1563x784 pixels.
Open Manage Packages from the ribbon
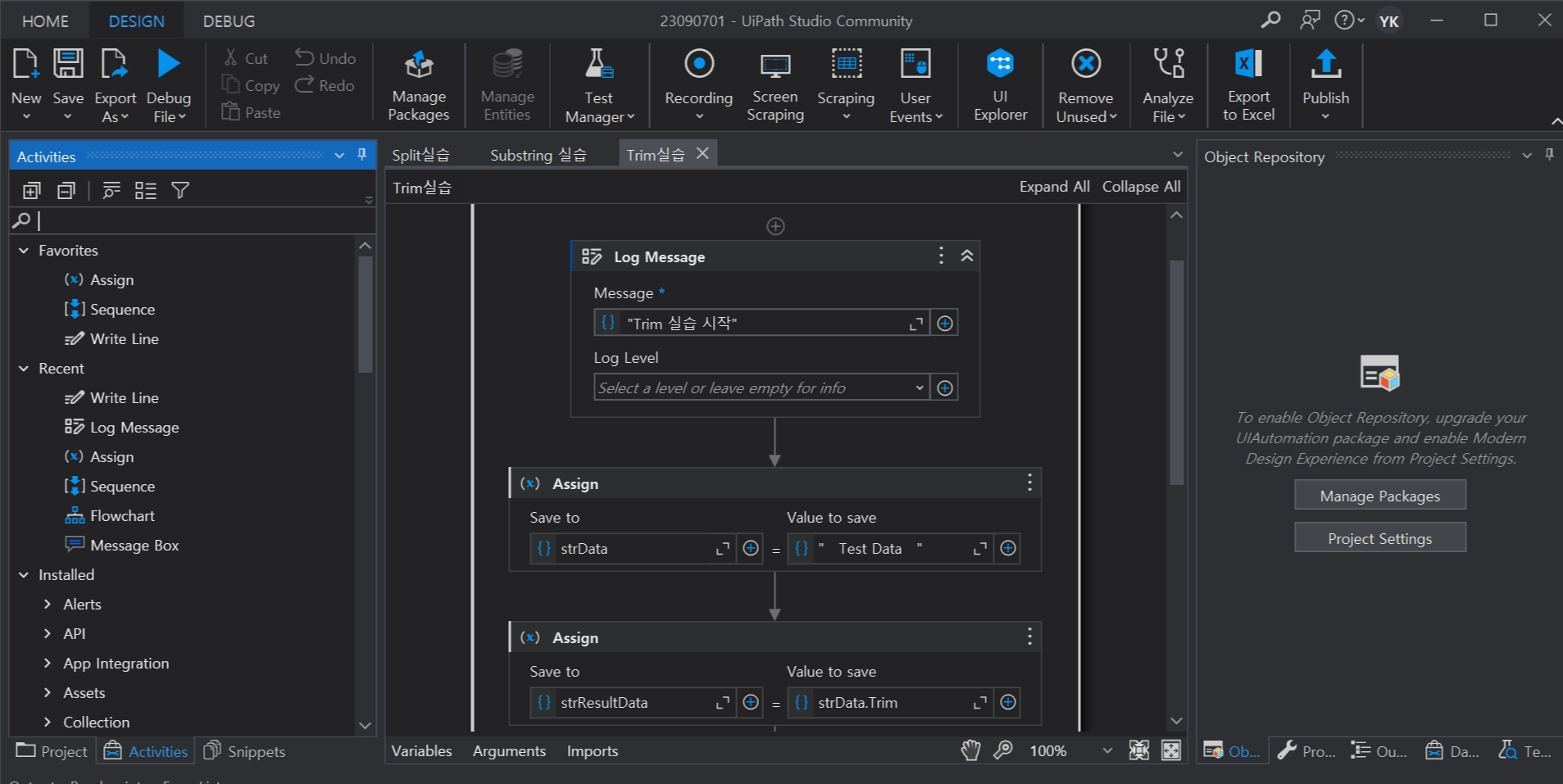click(x=419, y=85)
